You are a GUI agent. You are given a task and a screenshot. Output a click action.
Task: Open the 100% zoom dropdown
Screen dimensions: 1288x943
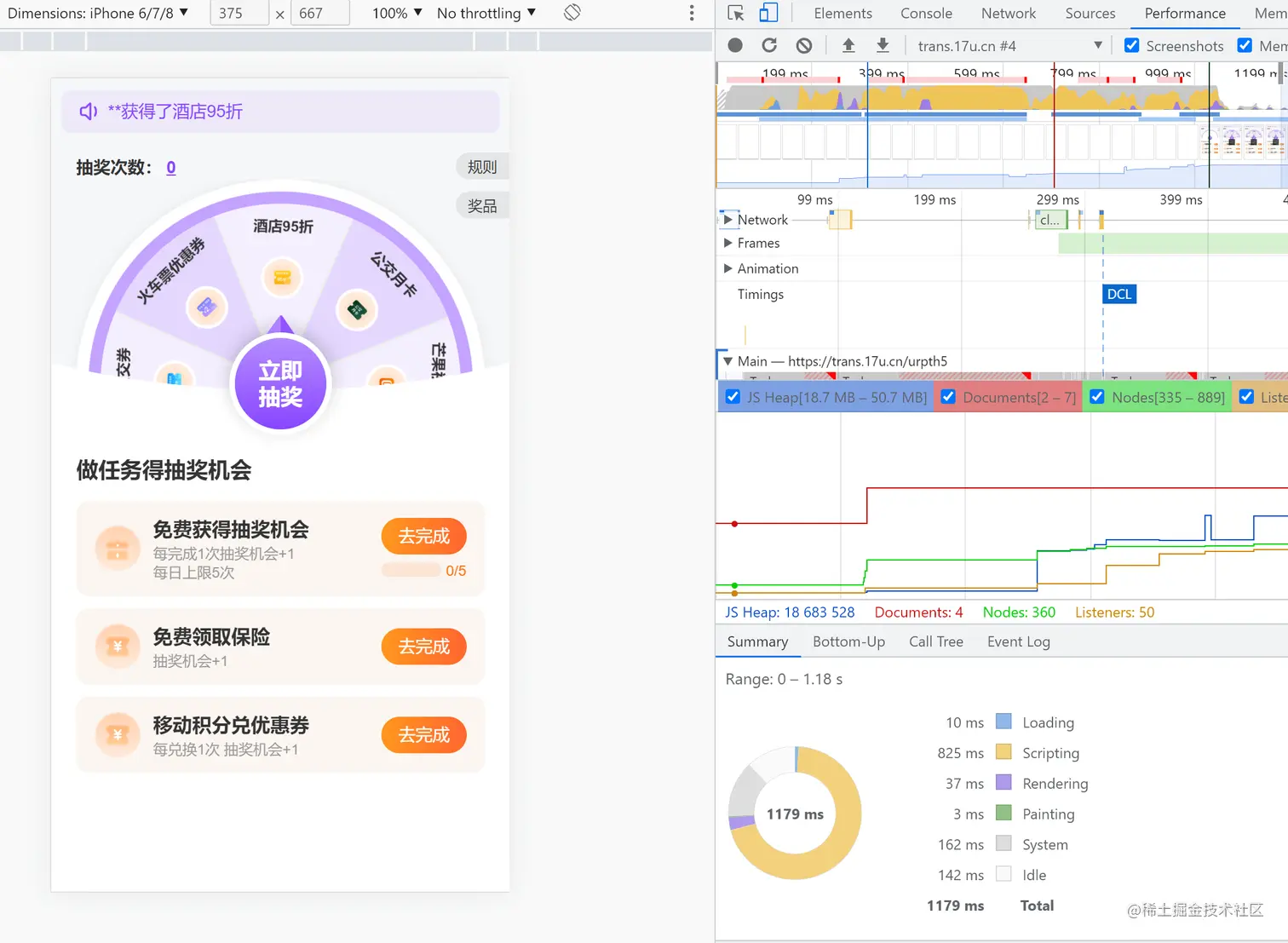(x=397, y=13)
